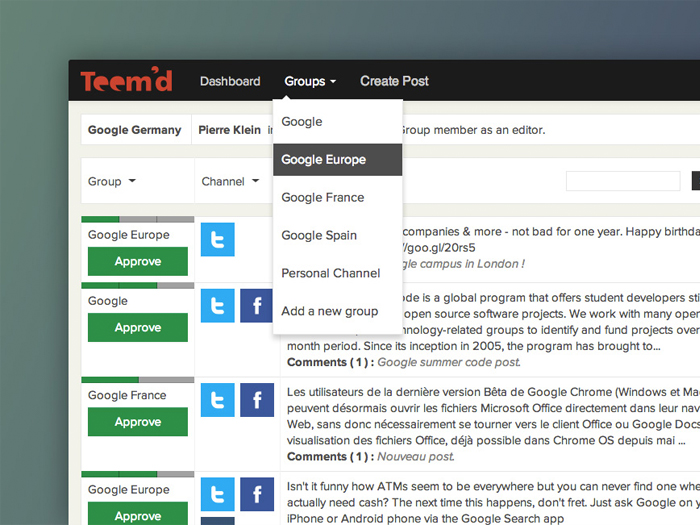Expand the Channel filter dropdown
Image resolution: width=700 pixels, height=525 pixels.
click(x=230, y=181)
